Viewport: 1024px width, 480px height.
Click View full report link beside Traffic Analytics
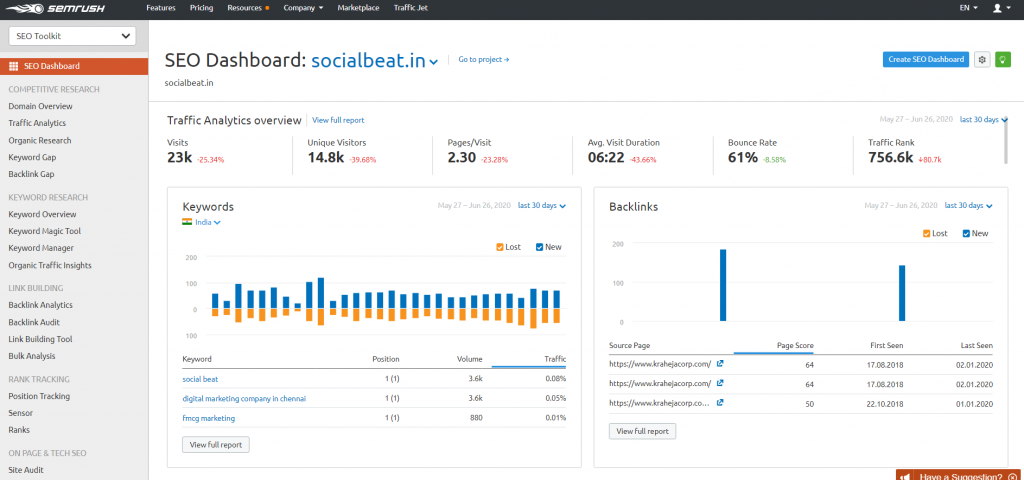coord(338,120)
